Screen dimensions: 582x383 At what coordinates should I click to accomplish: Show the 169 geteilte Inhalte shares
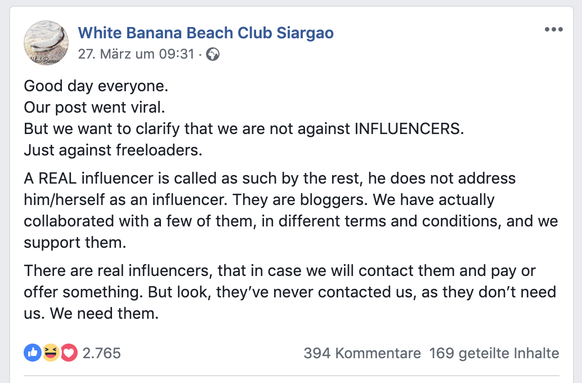click(494, 353)
